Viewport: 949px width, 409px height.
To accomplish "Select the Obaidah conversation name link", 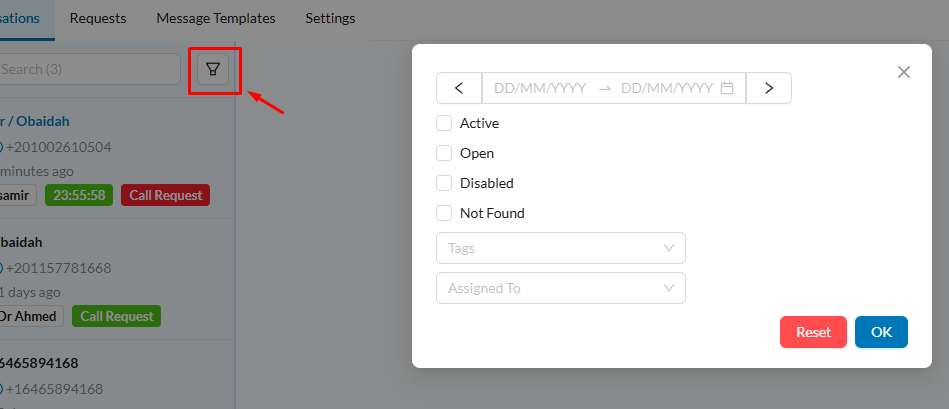I will (x=34, y=121).
